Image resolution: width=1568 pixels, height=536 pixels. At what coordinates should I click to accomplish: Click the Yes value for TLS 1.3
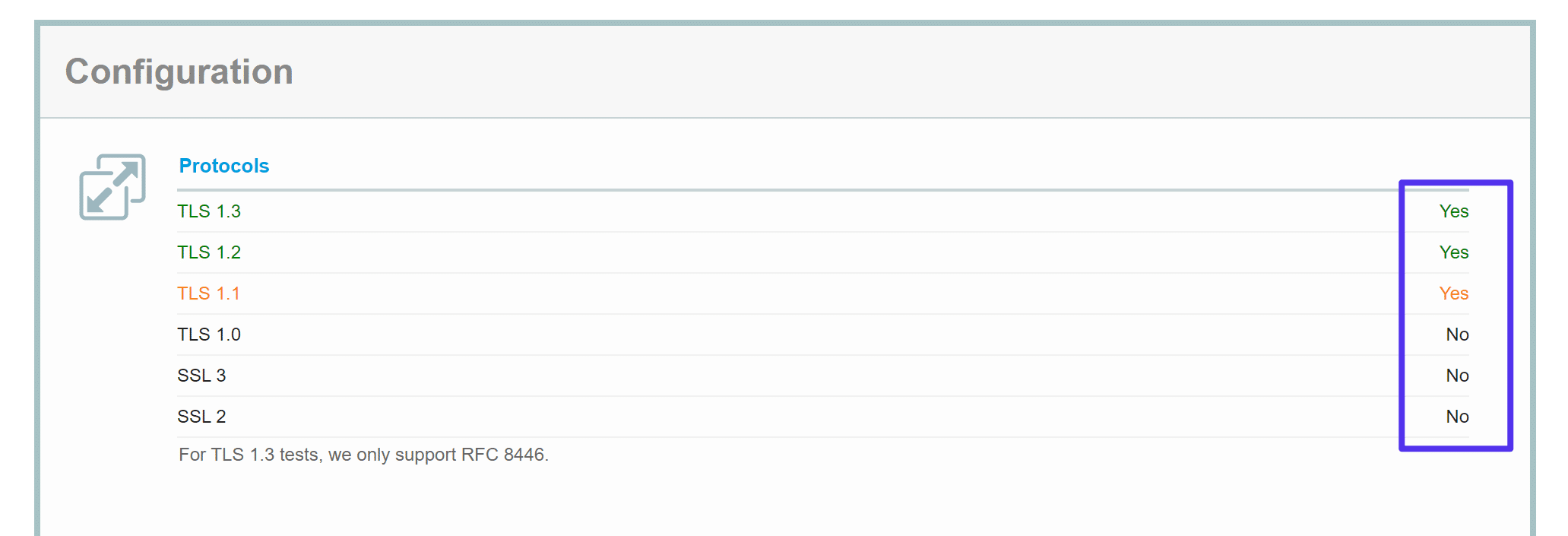[x=1453, y=211]
